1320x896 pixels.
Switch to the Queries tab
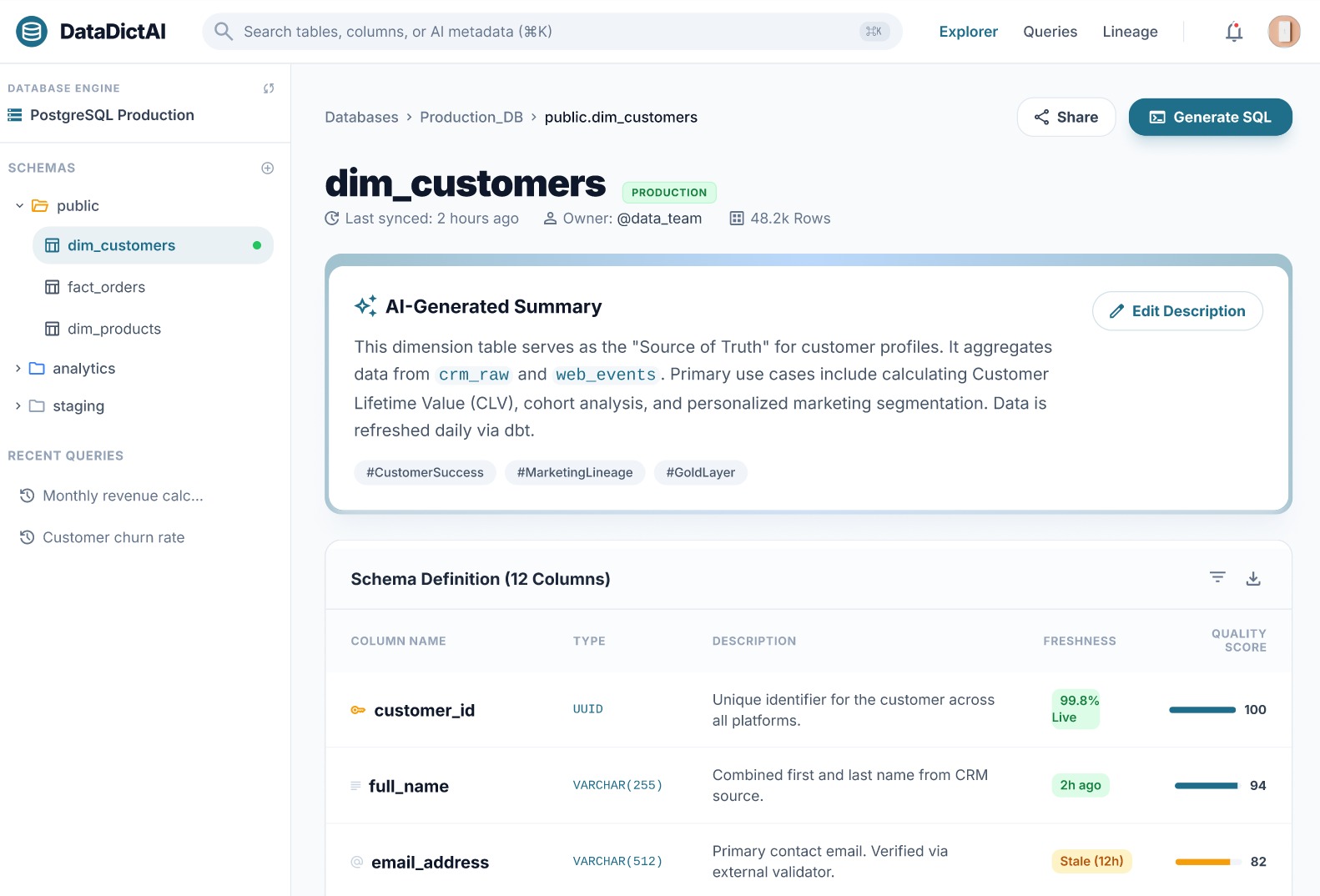[1050, 32]
